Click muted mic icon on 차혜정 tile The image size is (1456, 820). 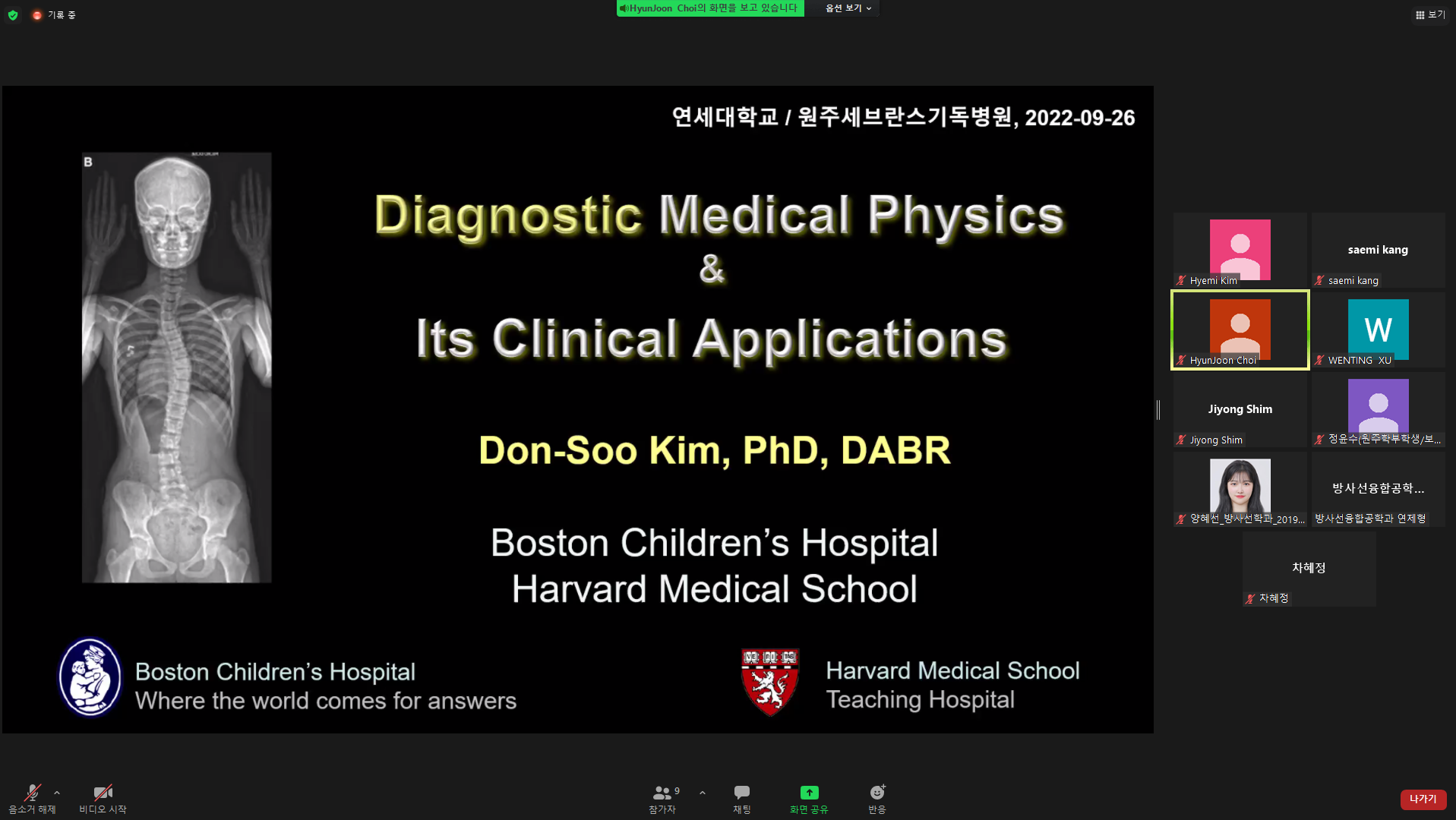(x=1250, y=598)
